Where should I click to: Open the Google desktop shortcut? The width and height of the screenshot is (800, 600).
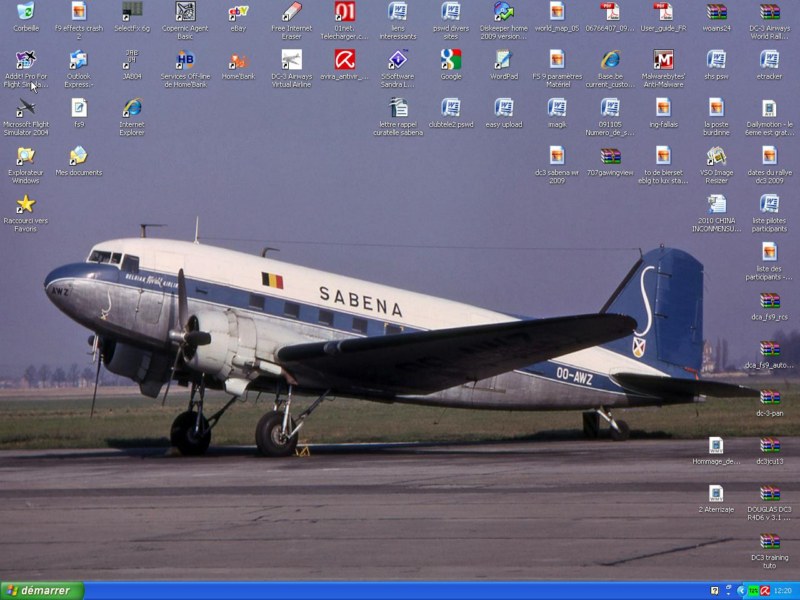pos(451,60)
